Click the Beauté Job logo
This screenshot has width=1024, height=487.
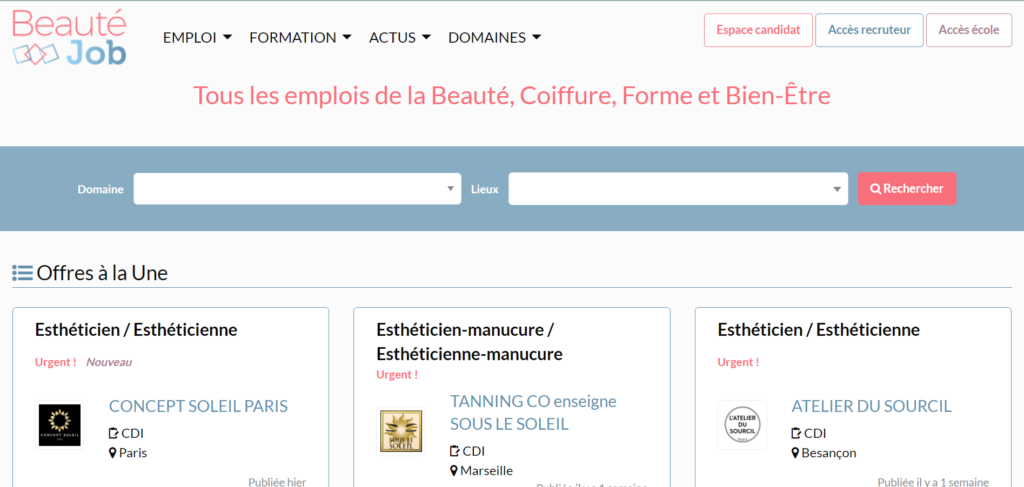coord(69,37)
